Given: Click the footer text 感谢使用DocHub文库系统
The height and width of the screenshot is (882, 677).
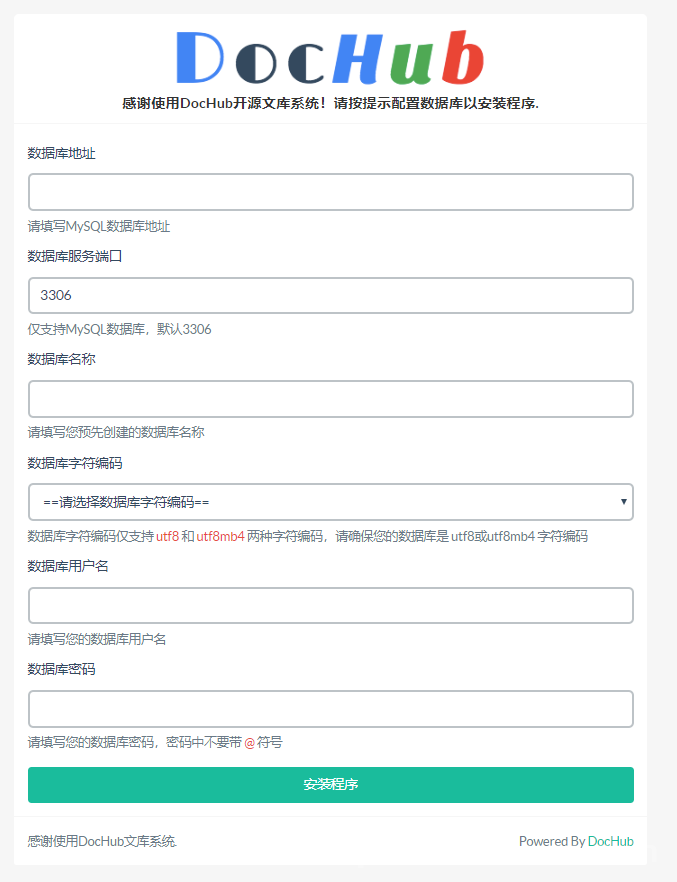Looking at the screenshot, I should [102, 841].
